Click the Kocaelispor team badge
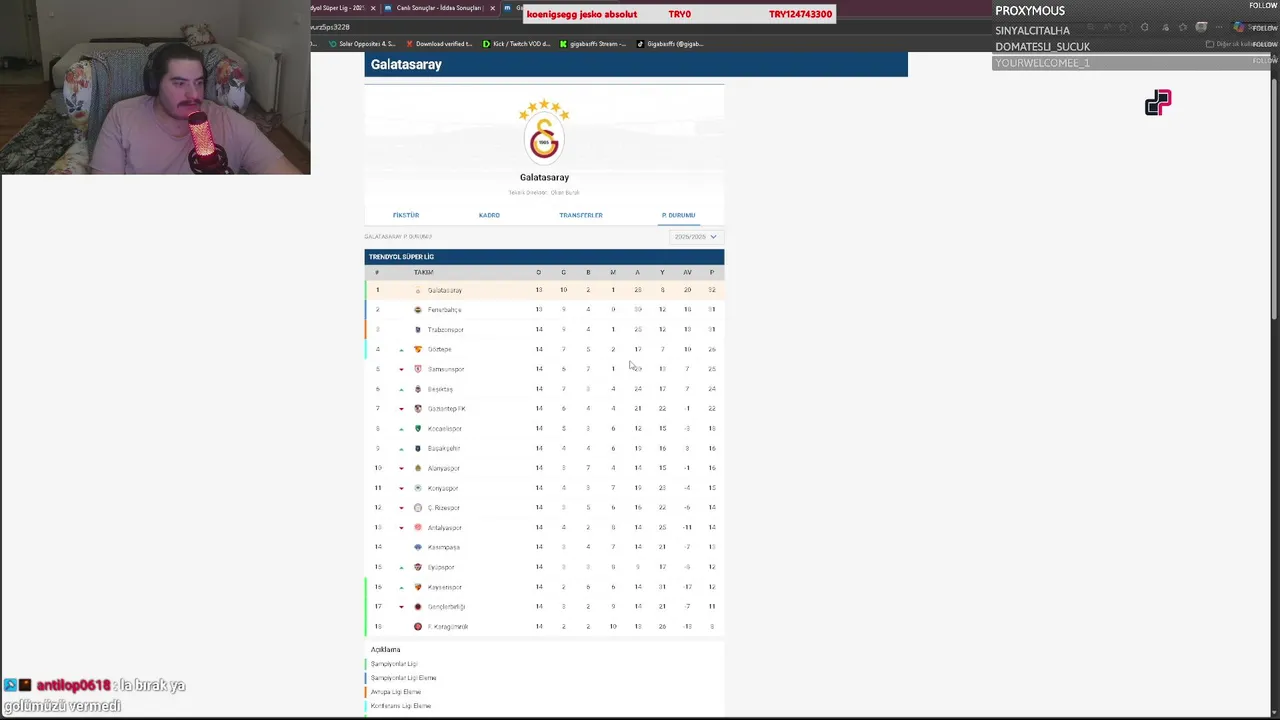 [x=418, y=428]
